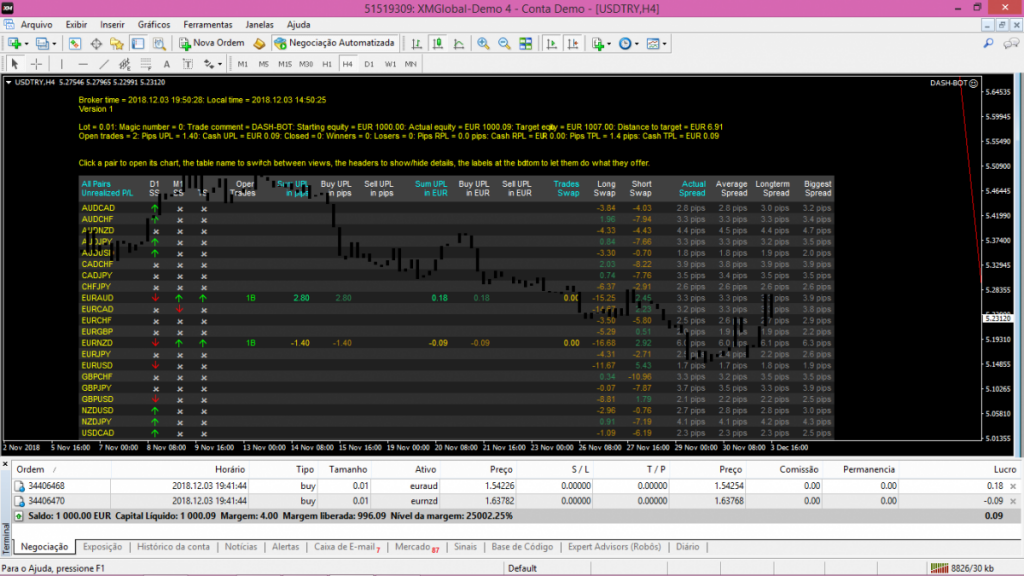1024x576 pixels.
Task: Toggle Negociação Automatizada auto trading
Action: [334, 43]
